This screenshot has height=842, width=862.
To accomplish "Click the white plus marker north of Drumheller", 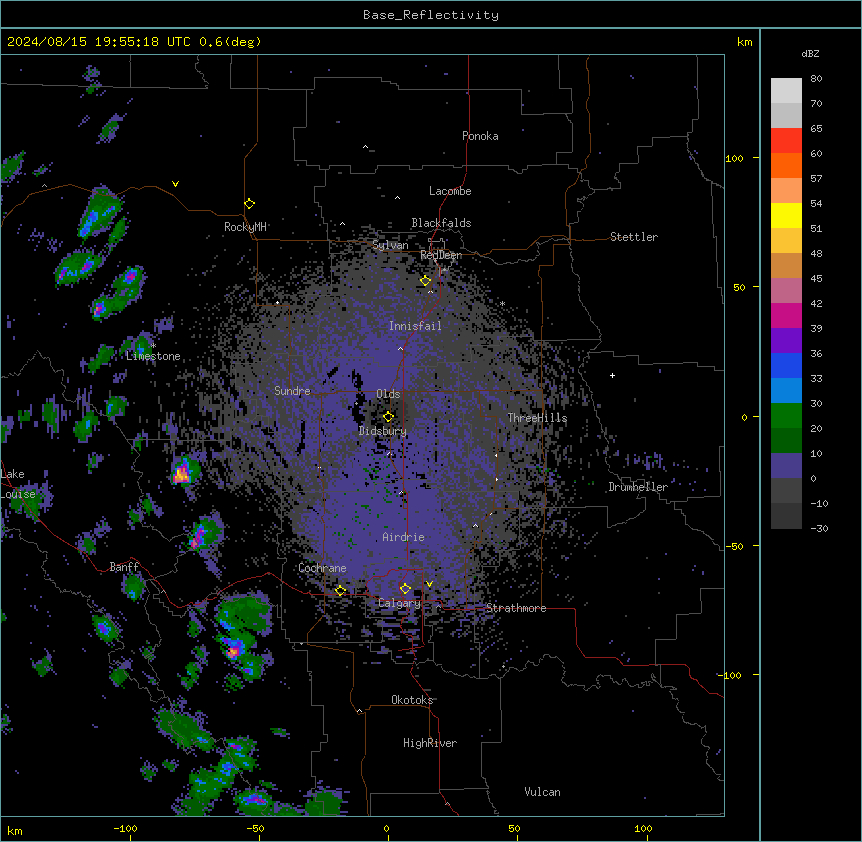I will [612, 375].
